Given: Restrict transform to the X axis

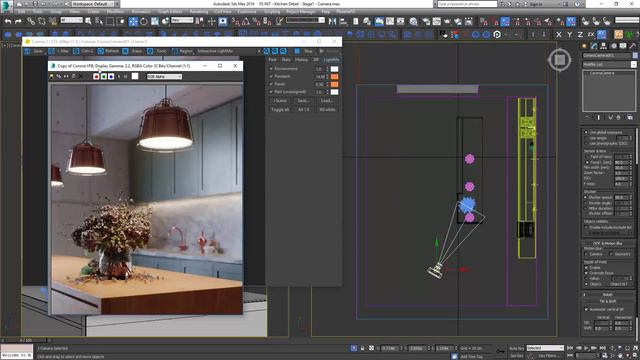Looking at the screenshot, I should tap(559, 35).
